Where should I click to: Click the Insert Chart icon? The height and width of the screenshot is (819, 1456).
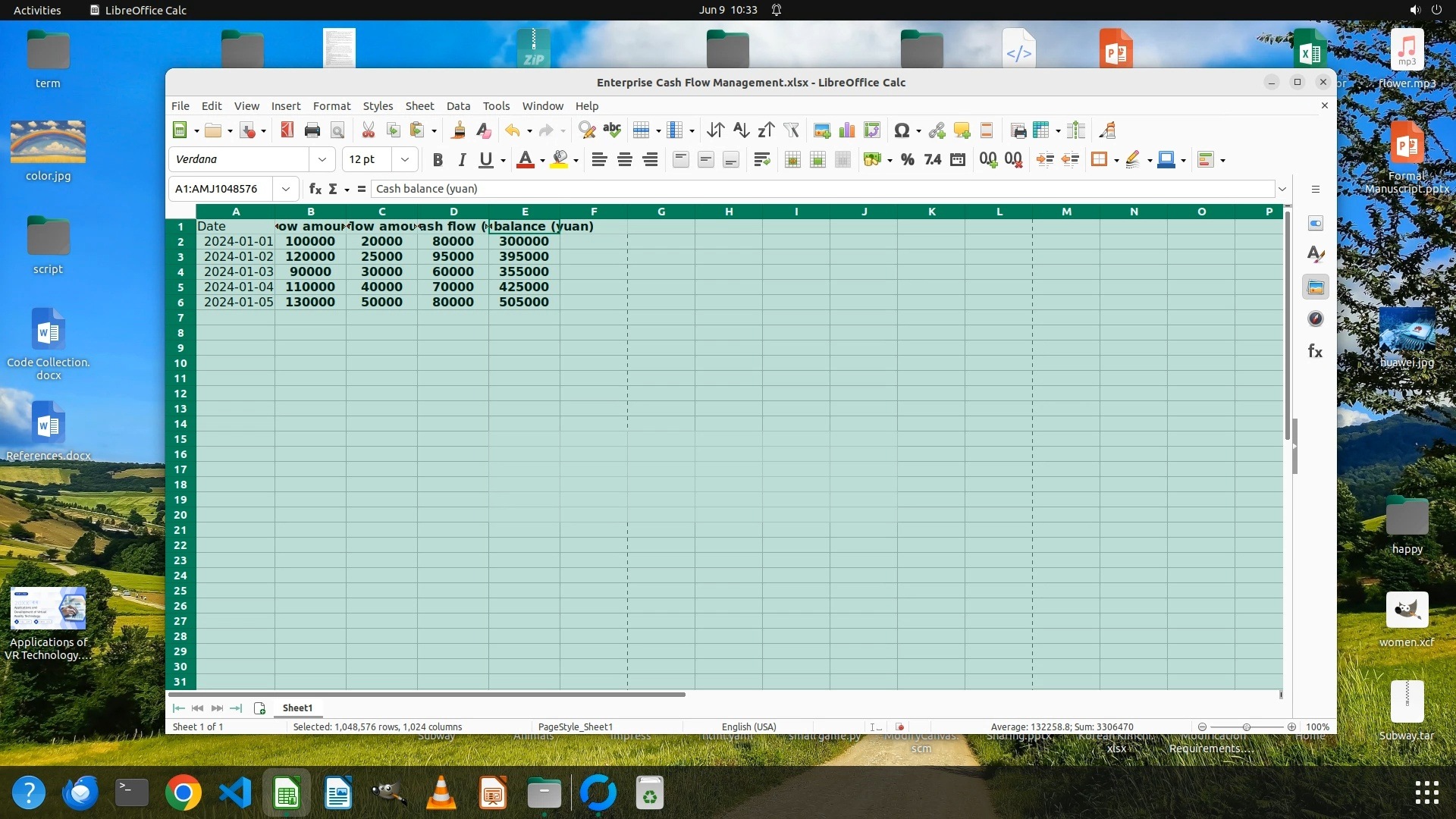(847, 130)
